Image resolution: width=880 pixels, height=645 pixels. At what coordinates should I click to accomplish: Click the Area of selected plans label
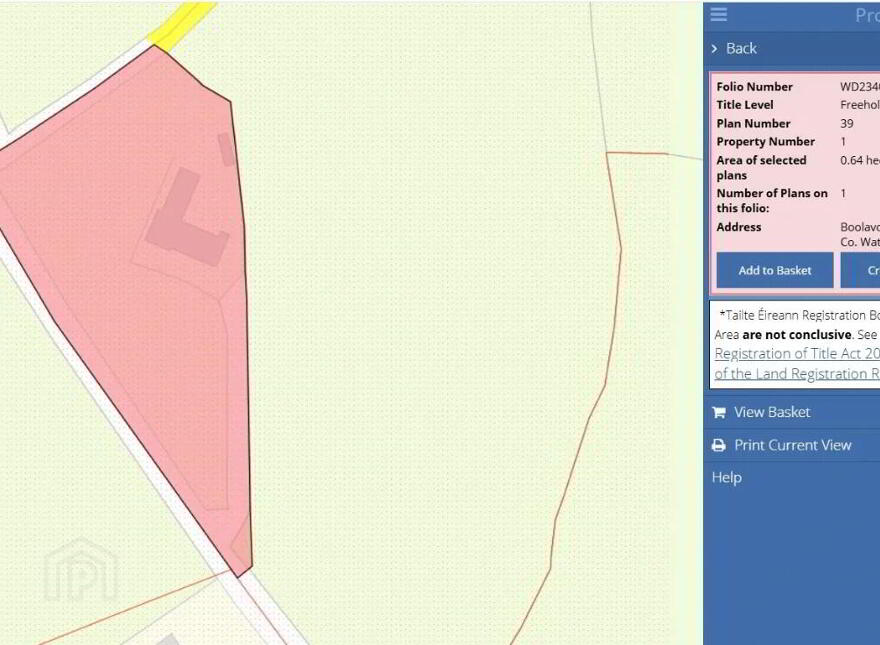click(x=761, y=168)
